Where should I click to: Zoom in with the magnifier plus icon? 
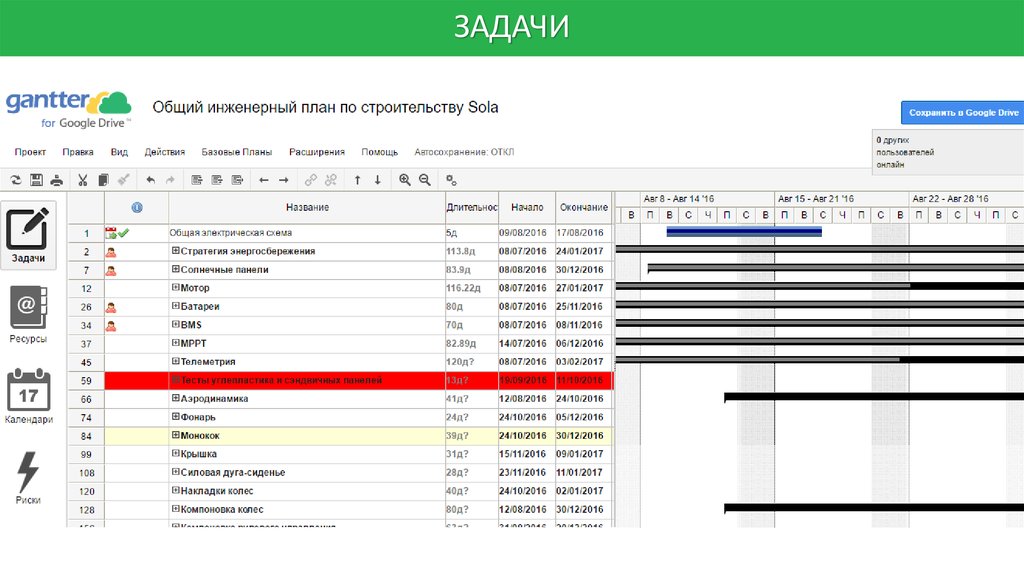pos(405,180)
